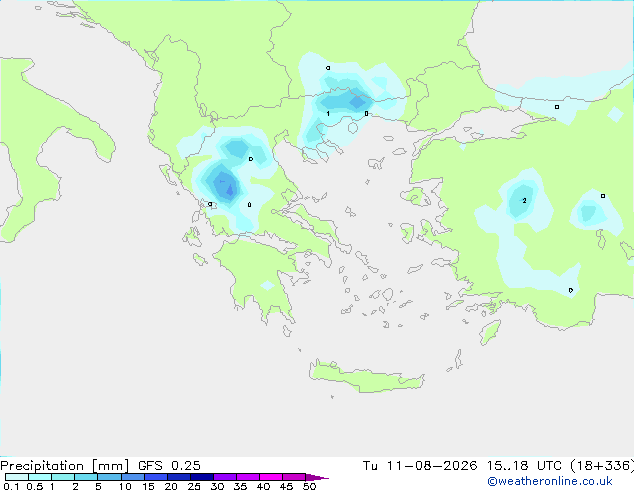Image resolution: width=634 pixels, height=490 pixels.
Task: Click the "(18+336)" forecast run label
Action: (602, 465)
